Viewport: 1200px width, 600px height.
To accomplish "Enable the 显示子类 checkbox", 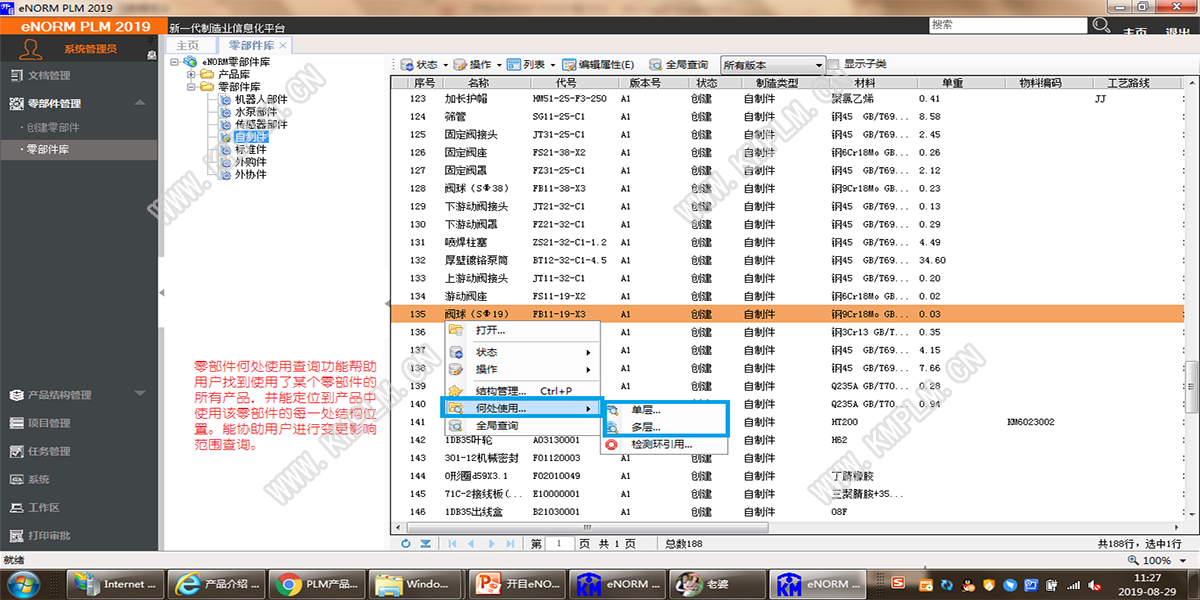I will click(836, 64).
